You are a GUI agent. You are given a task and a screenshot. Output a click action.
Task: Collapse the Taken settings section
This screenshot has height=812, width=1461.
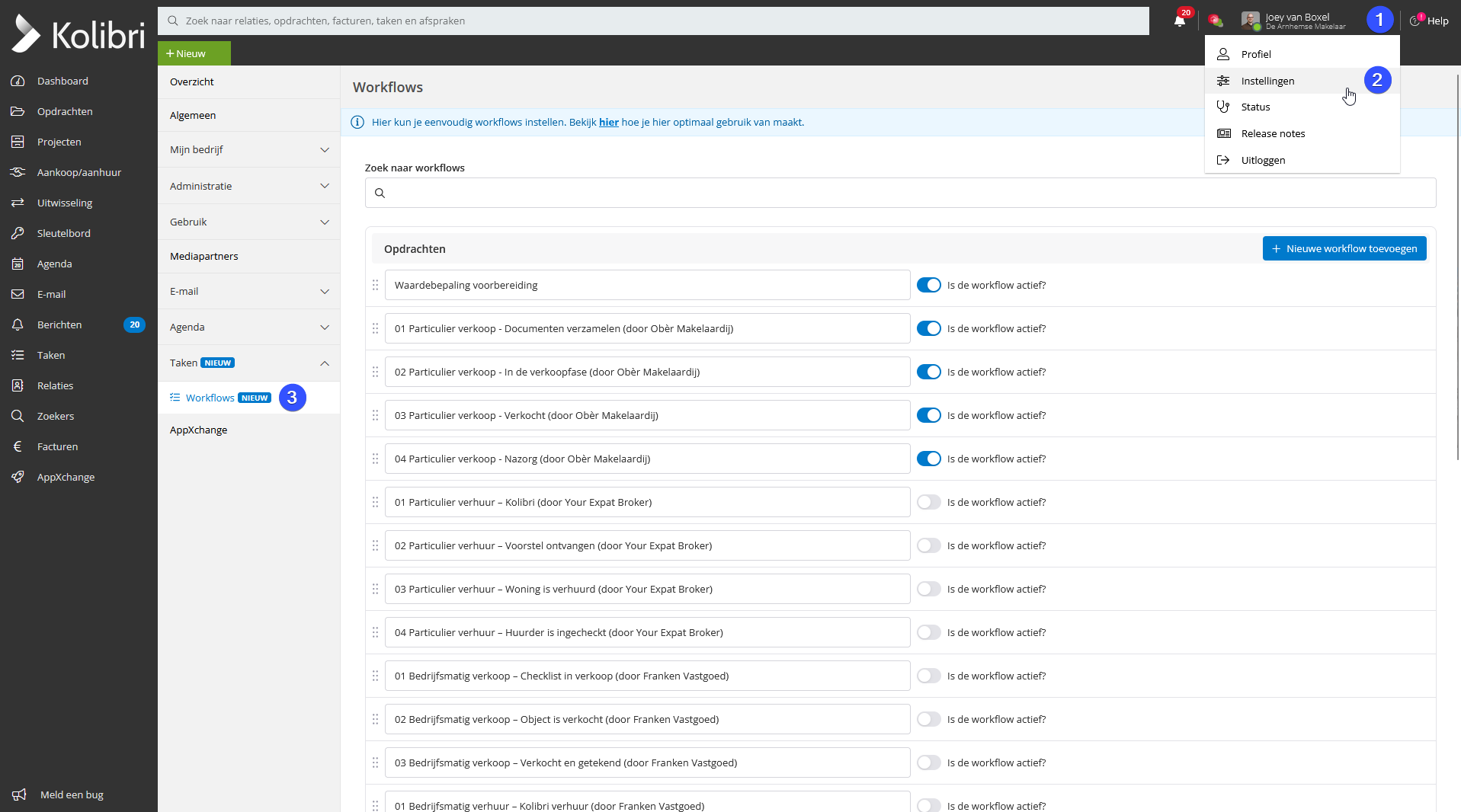[x=324, y=363]
